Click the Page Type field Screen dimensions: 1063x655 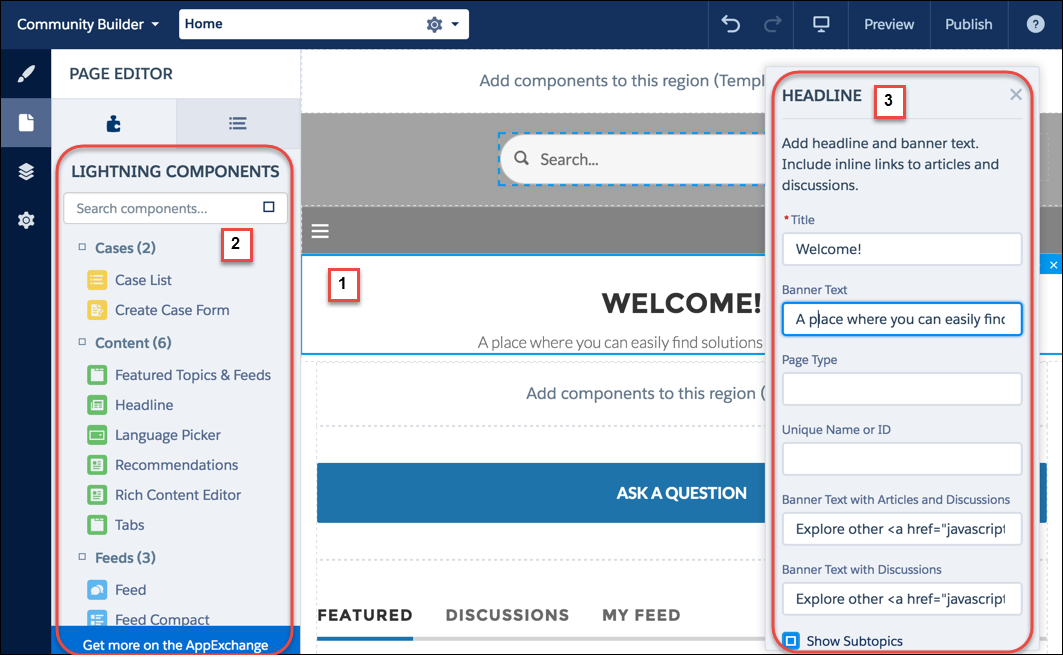[902, 389]
